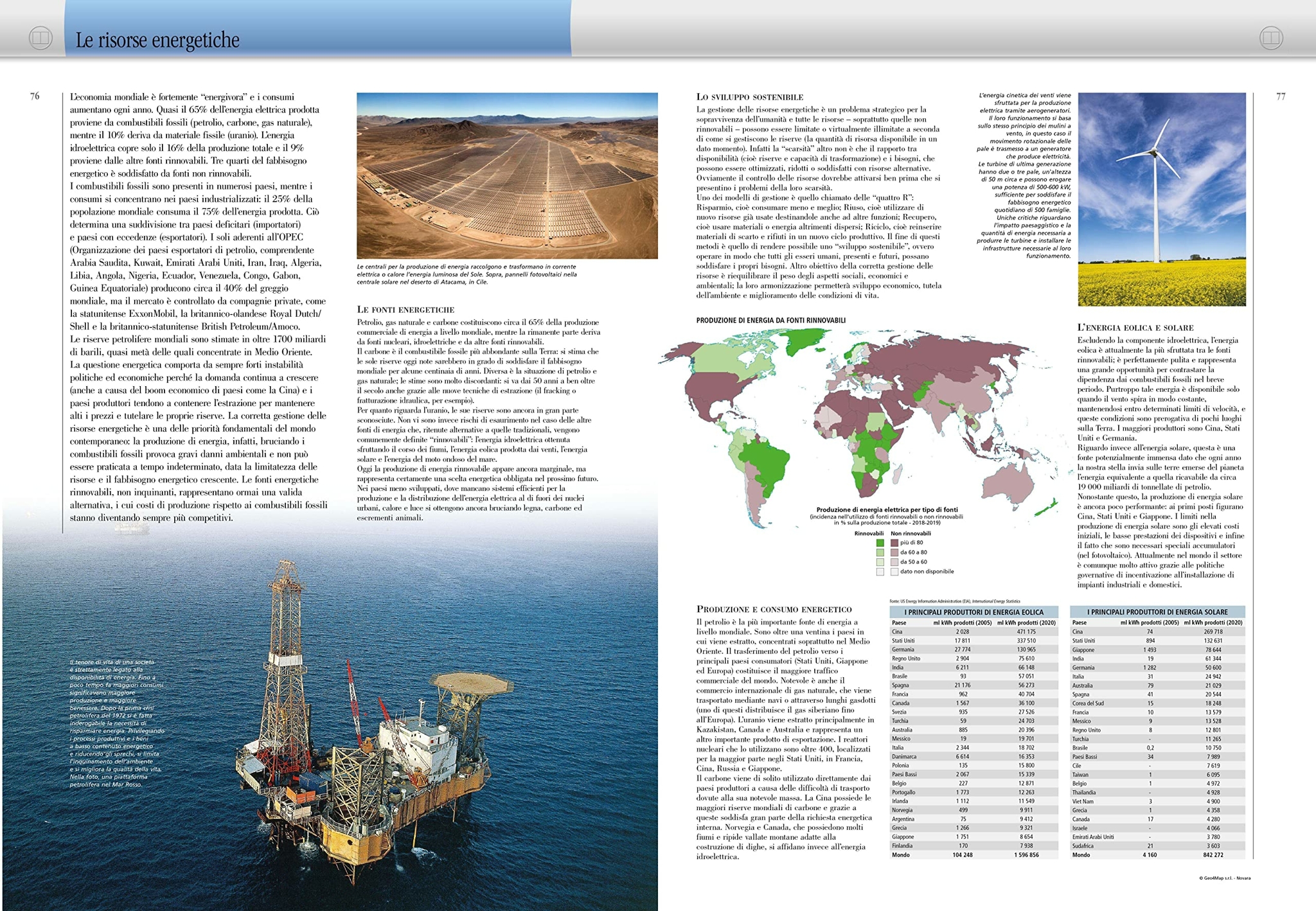Viewport: 1316px width, 911px height.
Task: Click the world total 1 596 856 in eolica table
Action: tap(1025, 855)
